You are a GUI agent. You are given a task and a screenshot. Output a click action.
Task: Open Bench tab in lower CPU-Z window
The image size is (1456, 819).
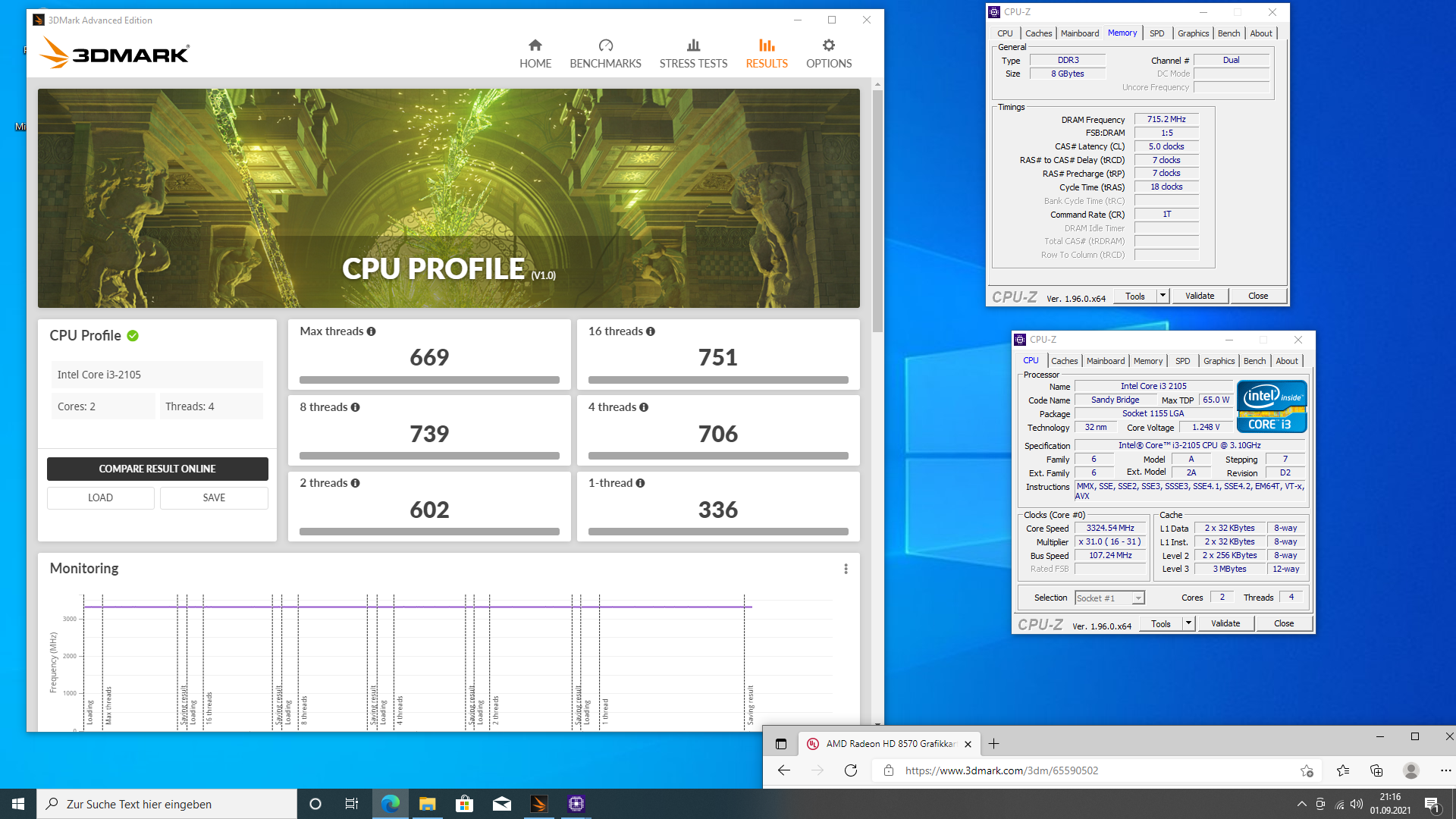click(x=1254, y=361)
